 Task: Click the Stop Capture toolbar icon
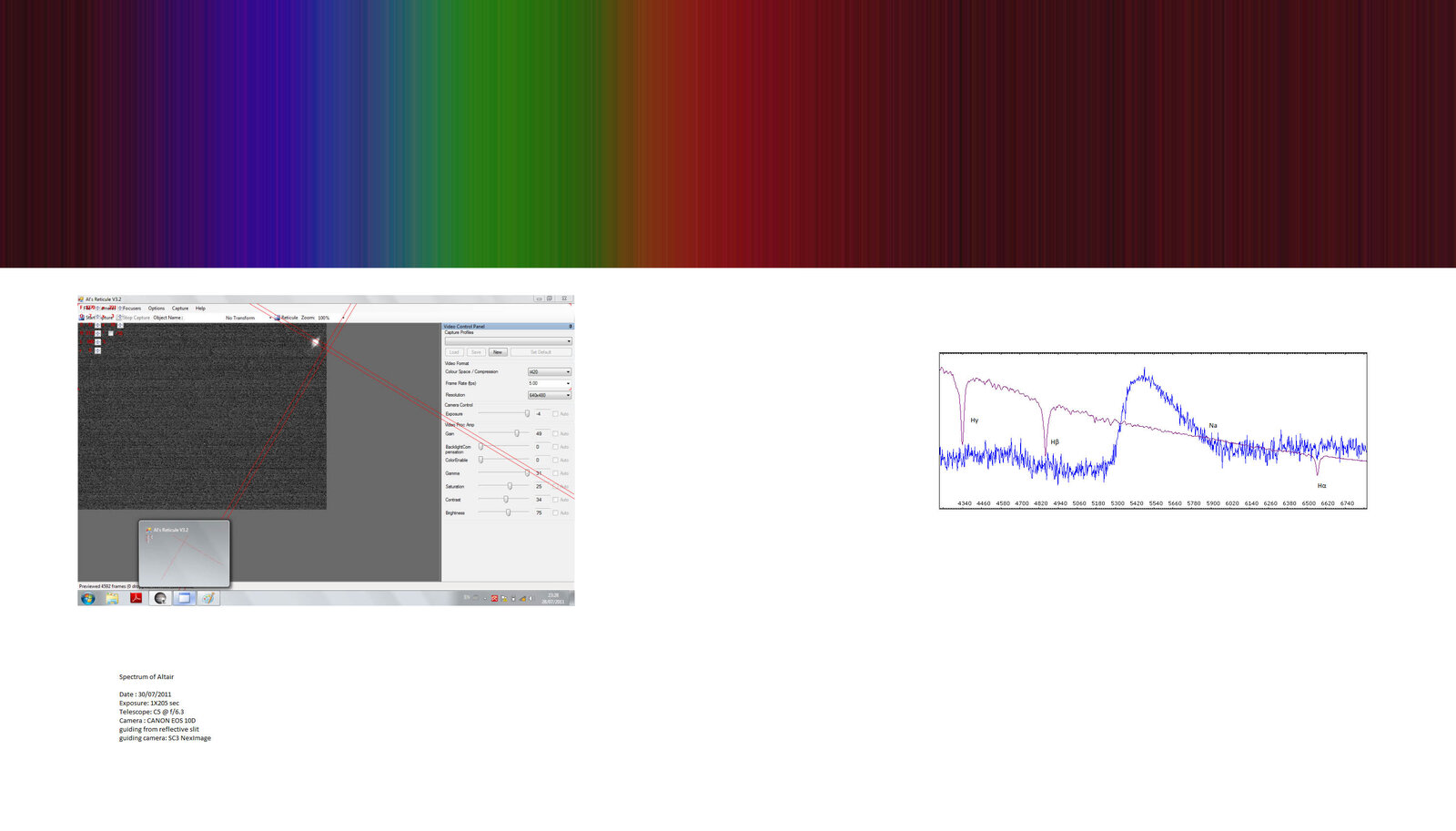pyautogui.click(x=119, y=318)
